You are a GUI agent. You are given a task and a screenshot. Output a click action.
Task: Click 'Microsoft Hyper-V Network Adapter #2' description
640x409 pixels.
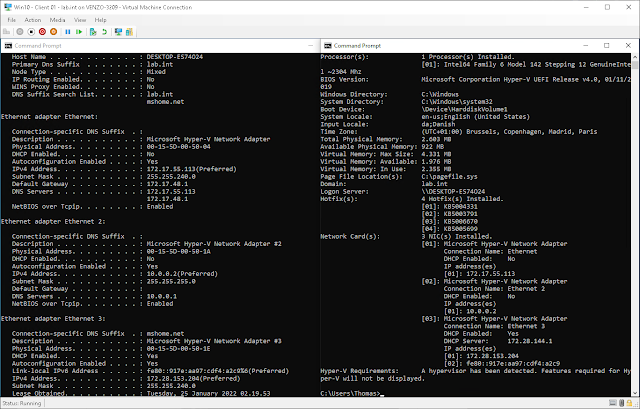pyautogui.click(x=214, y=244)
